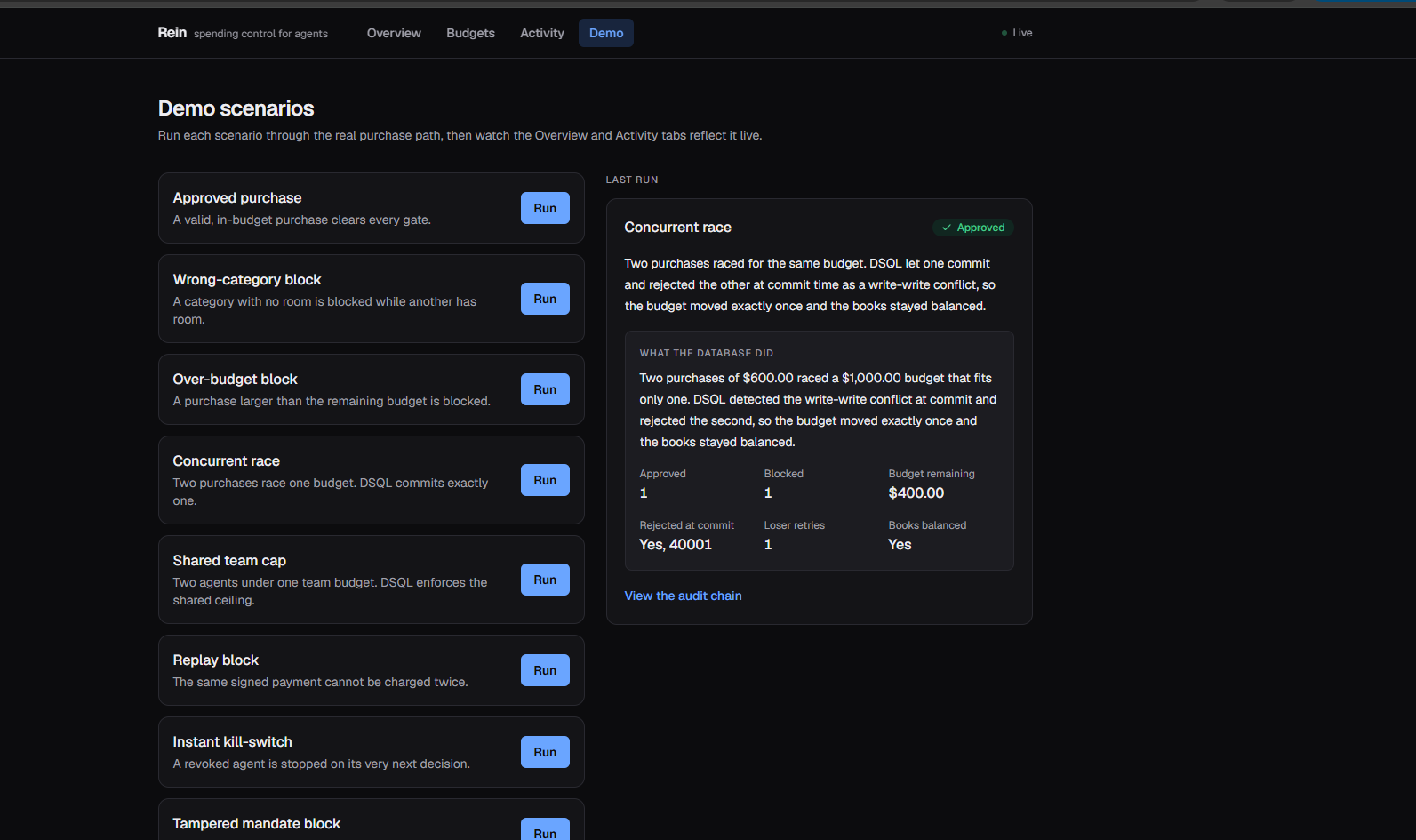This screenshot has height=840, width=1416.
Task: Open the Overview tab
Action: coord(394,33)
